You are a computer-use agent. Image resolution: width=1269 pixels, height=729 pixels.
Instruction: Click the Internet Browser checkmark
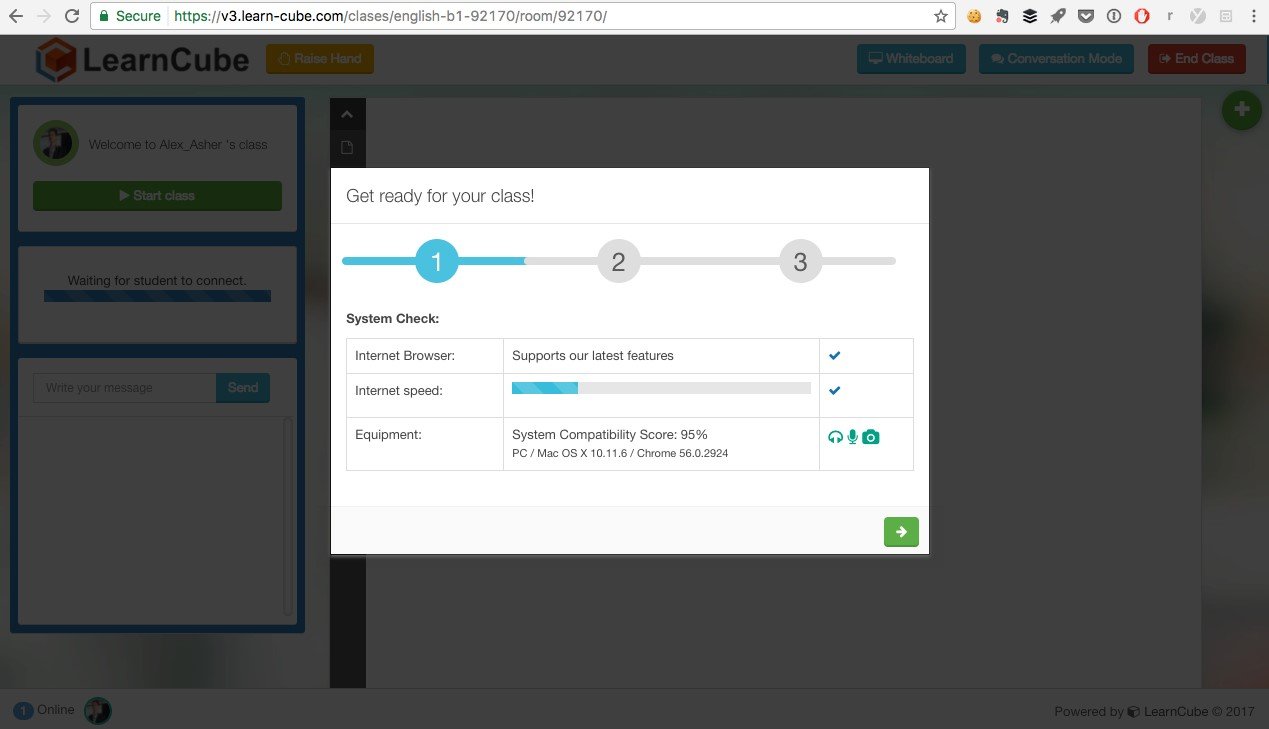(x=835, y=355)
